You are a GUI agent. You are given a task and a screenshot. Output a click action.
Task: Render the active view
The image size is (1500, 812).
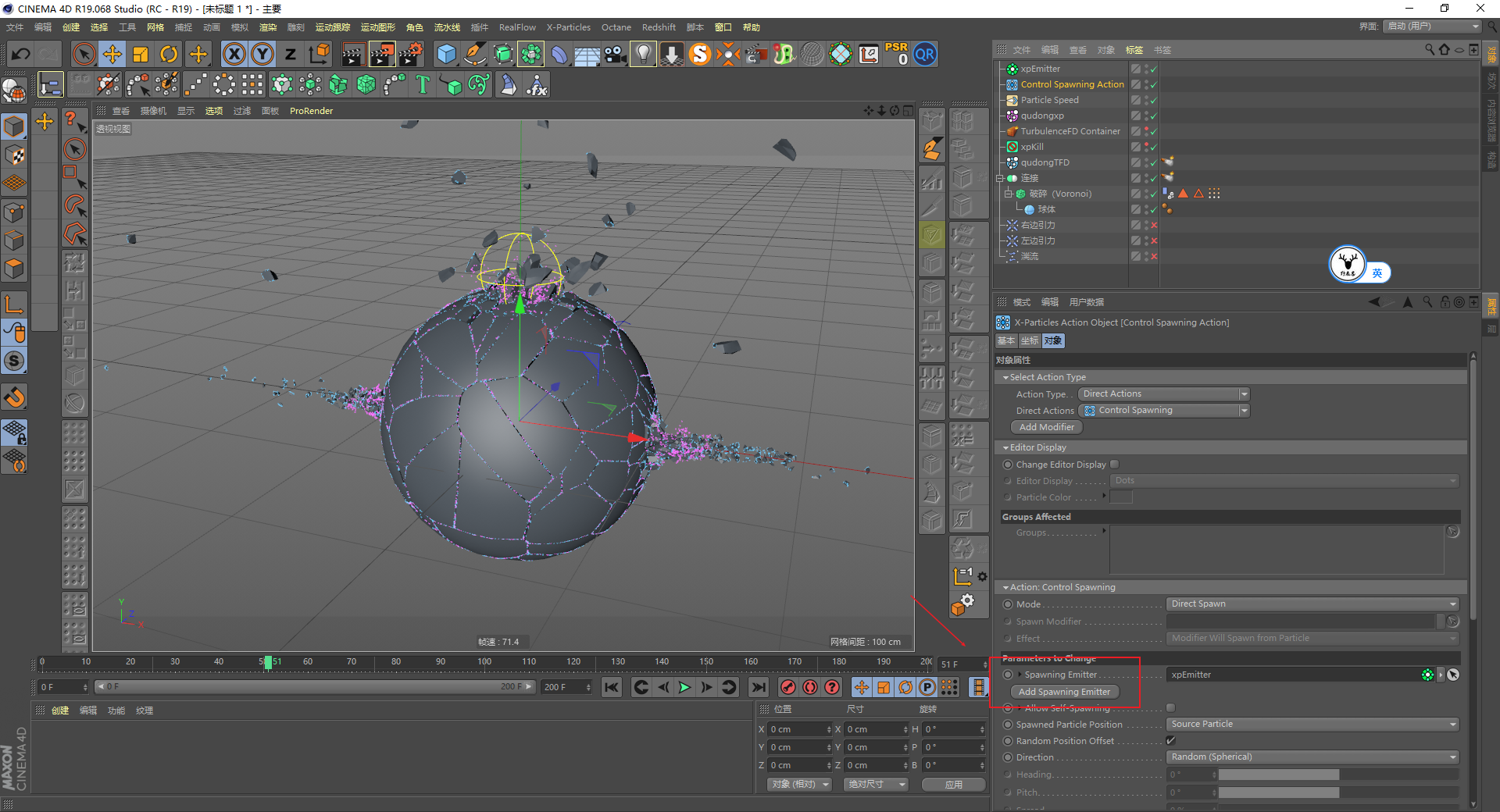[353, 55]
